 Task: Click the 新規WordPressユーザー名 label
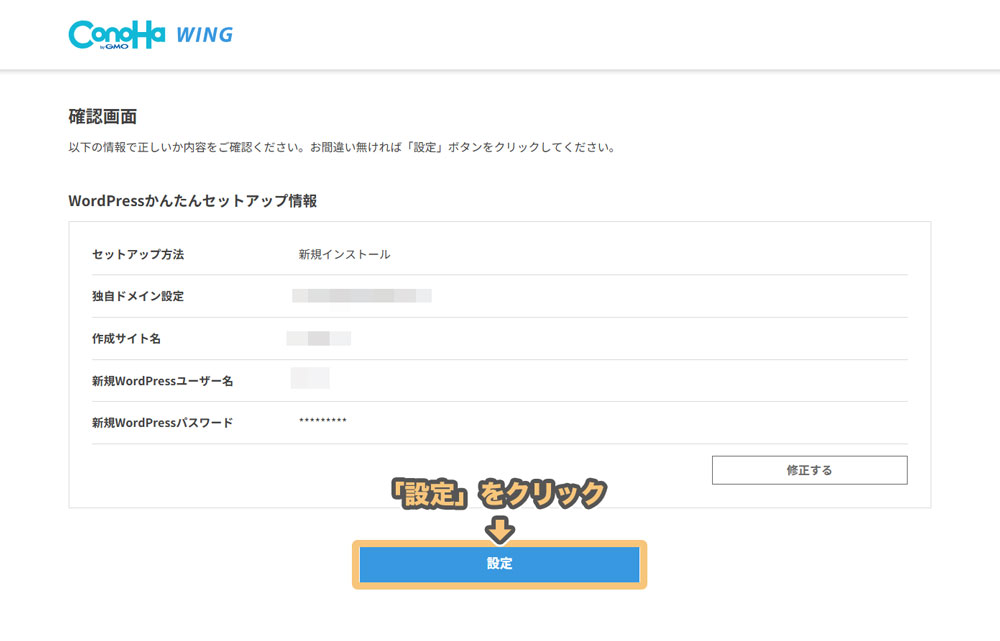click(x=163, y=381)
